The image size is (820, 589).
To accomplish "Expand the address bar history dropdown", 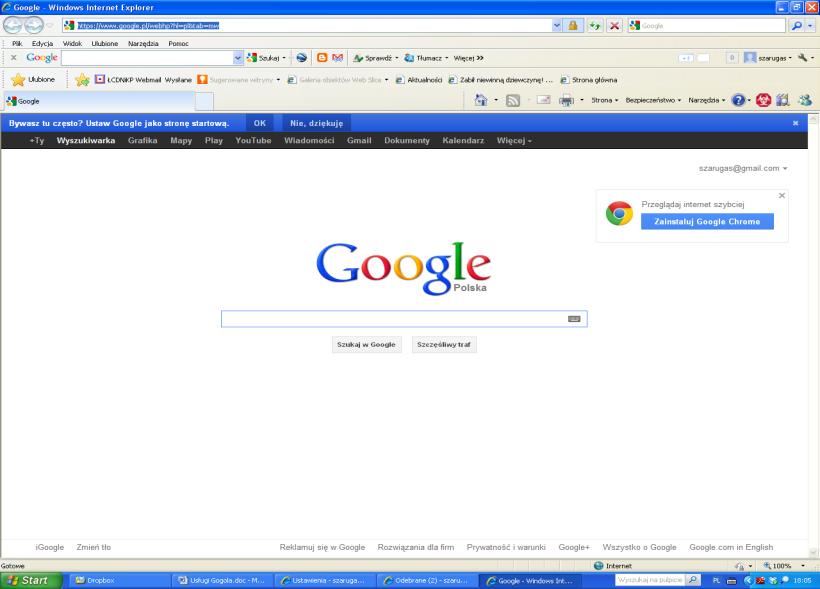I will click(556, 26).
